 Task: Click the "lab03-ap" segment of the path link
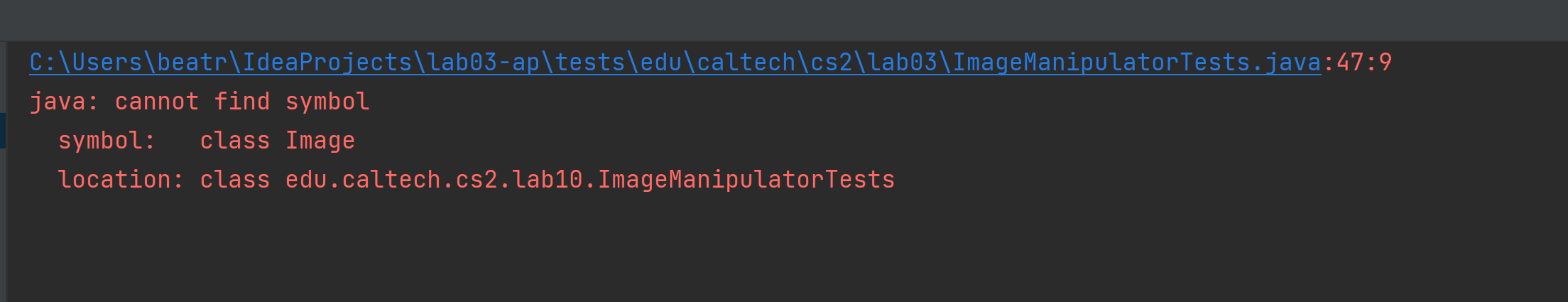pyautogui.click(x=483, y=63)
